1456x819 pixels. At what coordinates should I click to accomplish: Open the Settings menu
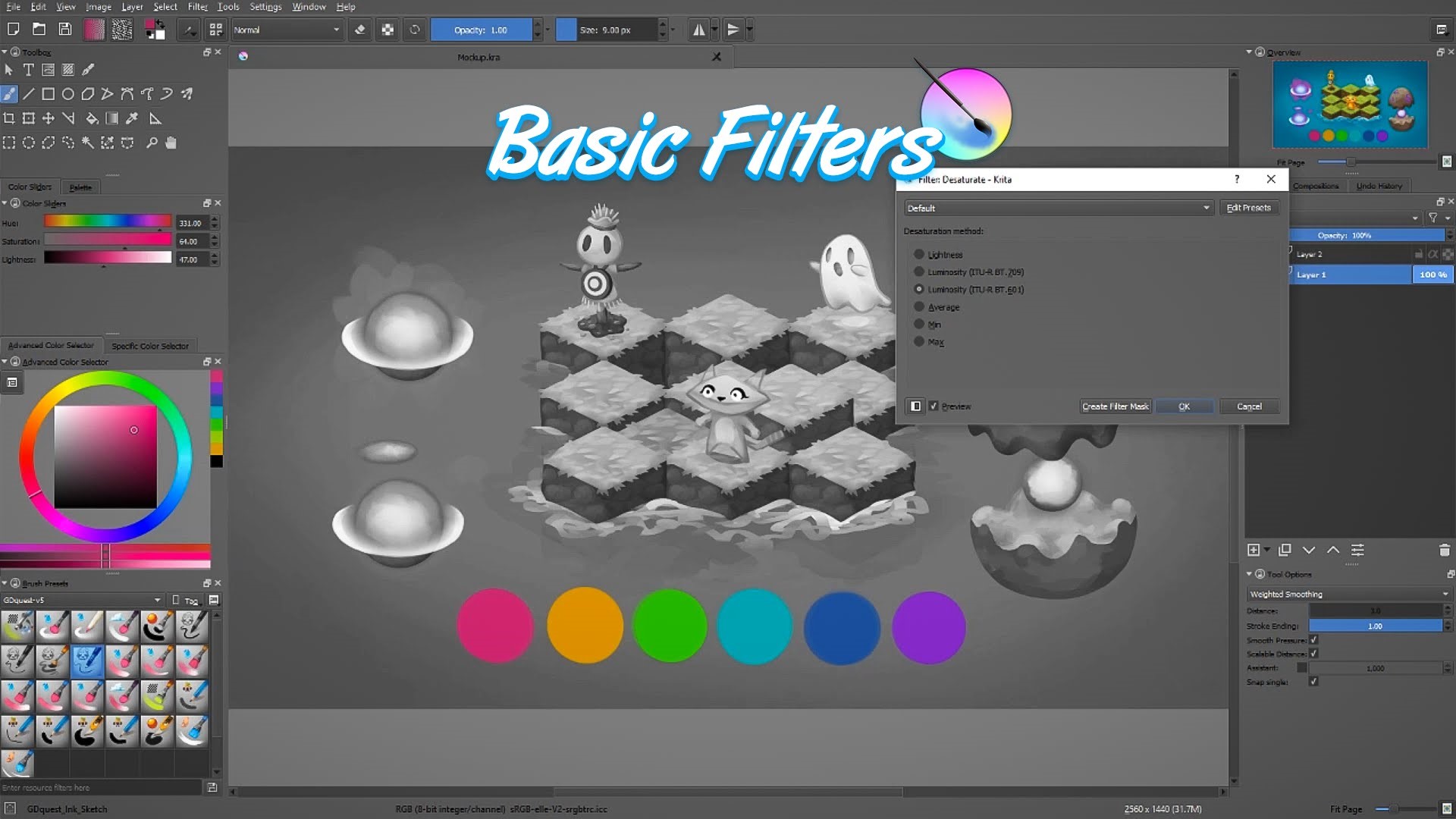(x=265, y=7)
